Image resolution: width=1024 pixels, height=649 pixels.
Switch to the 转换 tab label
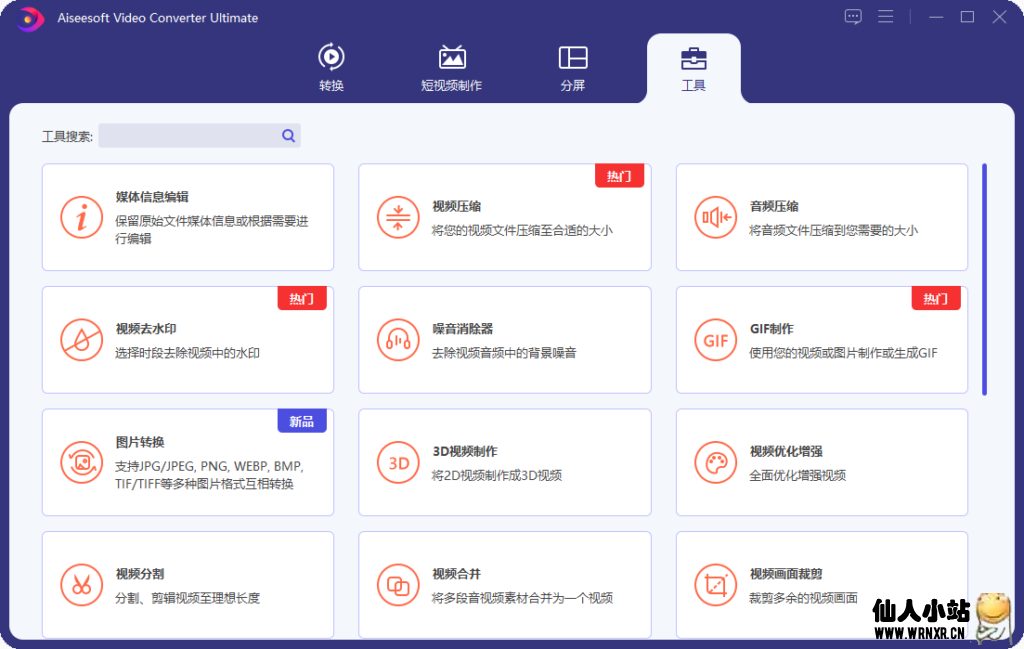click(x=331, y=86)
